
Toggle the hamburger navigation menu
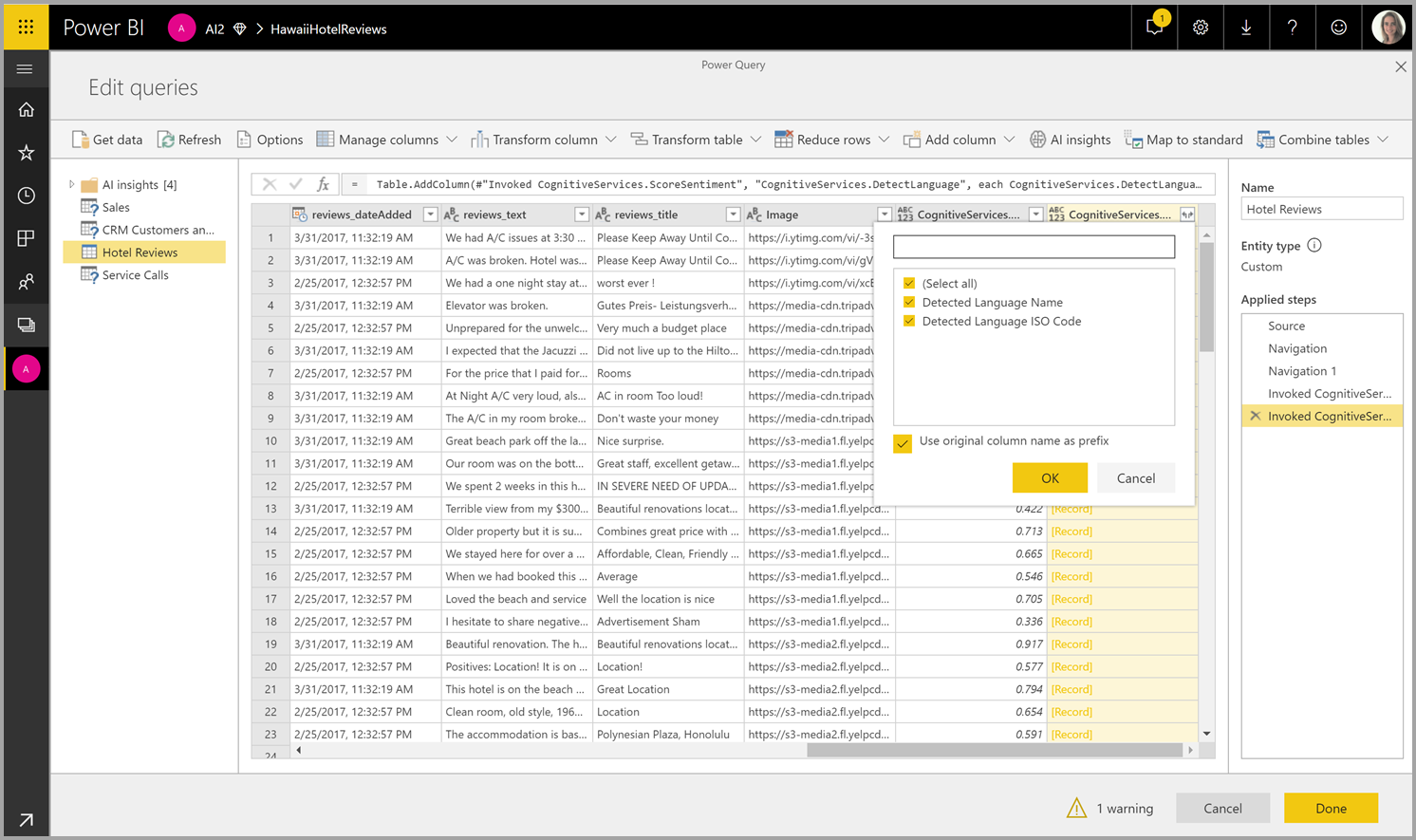(25, 68)
